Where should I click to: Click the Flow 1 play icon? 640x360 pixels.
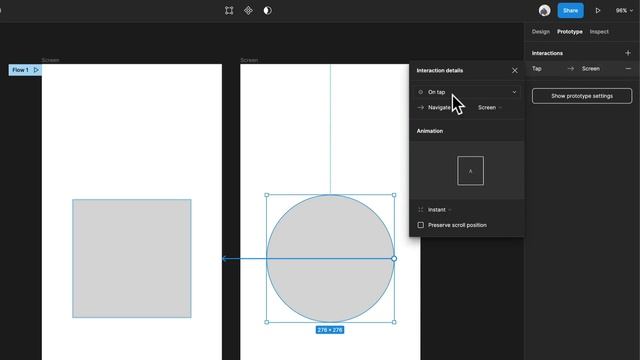(36, 70)
